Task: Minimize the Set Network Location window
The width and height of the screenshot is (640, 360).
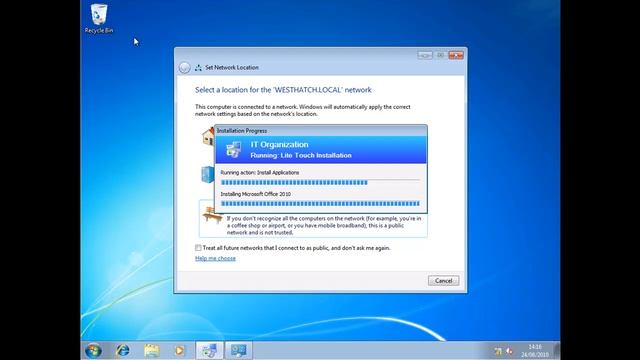Action: pyautogui.click(x=425, y=55)
